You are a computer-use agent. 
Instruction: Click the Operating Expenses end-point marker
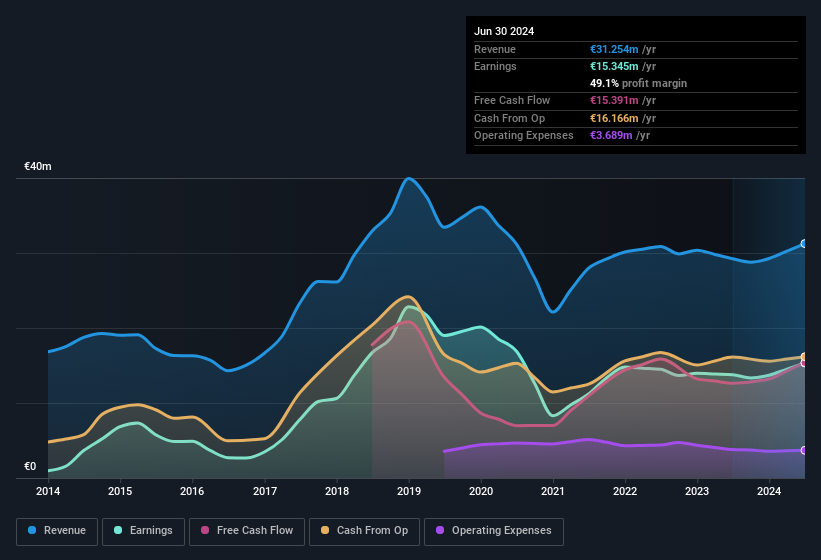804,450
